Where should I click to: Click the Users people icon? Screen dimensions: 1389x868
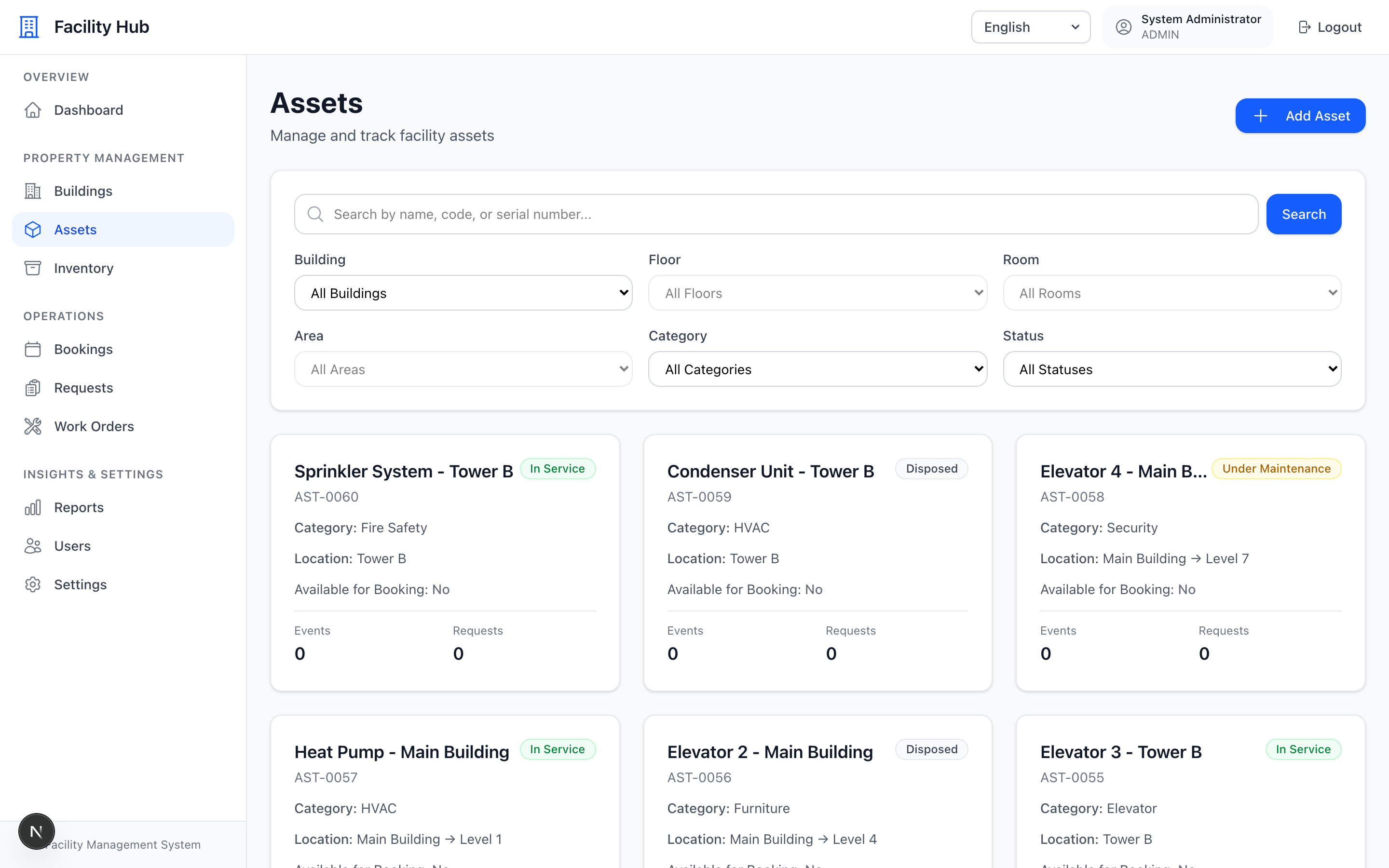(33, 546)
